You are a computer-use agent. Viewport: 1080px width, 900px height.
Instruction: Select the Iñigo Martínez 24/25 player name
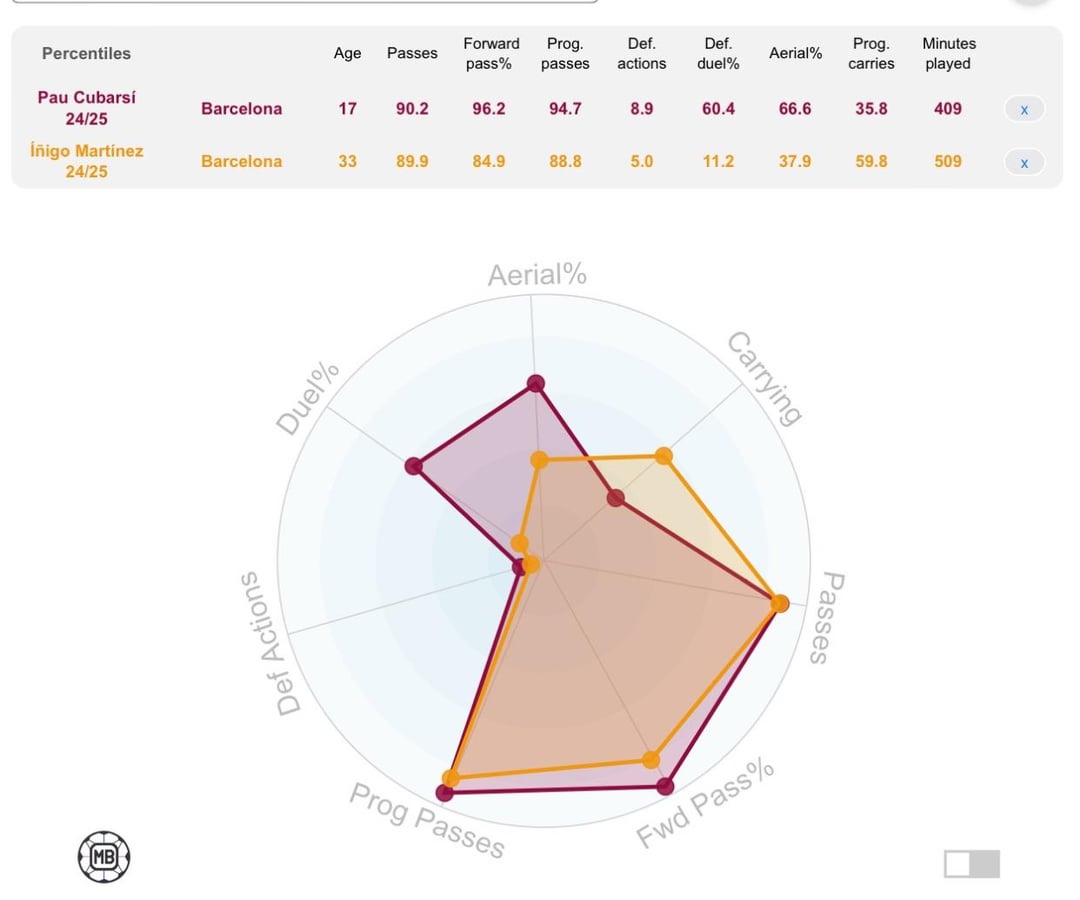click(87, 161)
